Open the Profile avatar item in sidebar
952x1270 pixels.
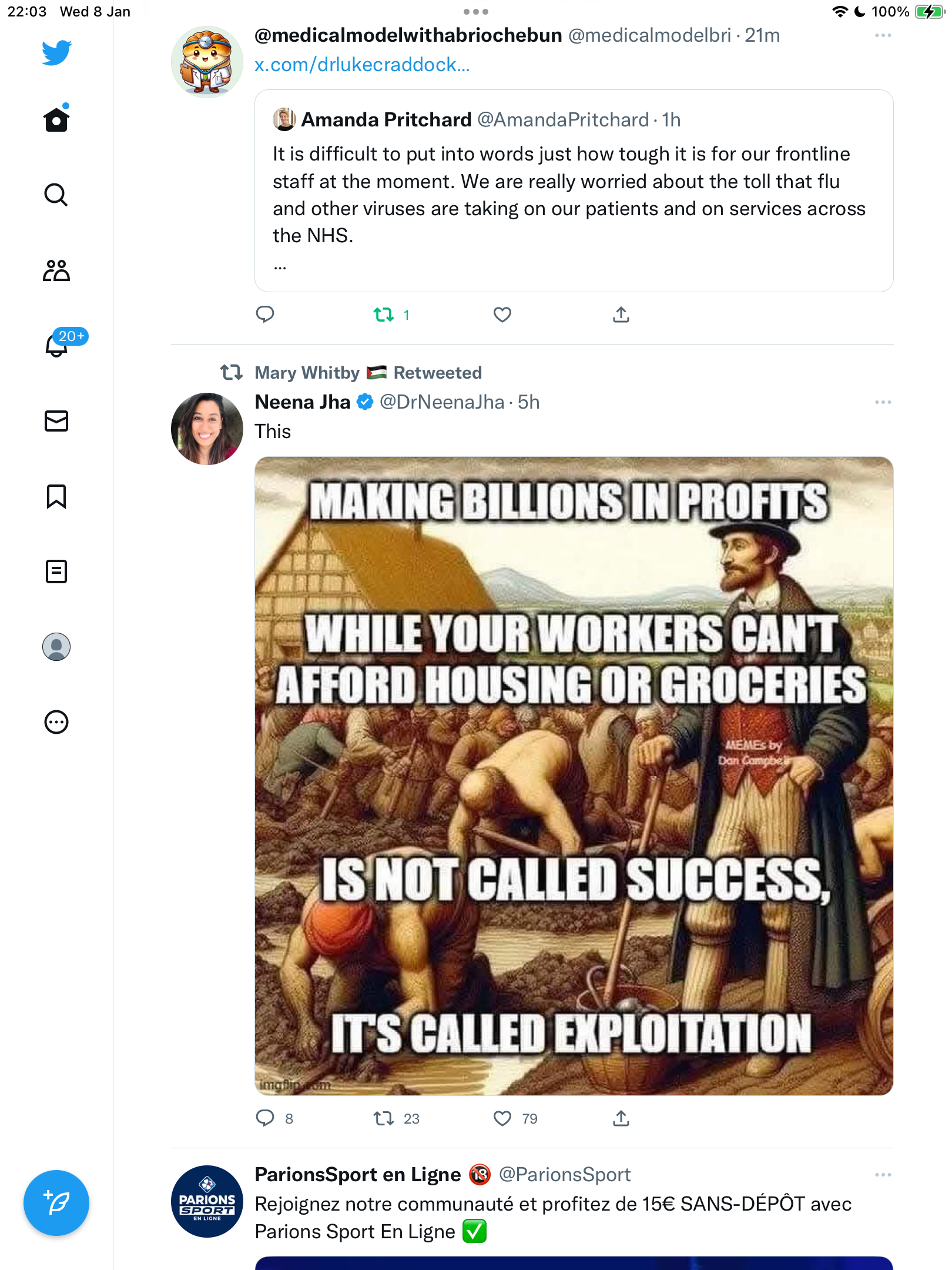tap(56, 647)
